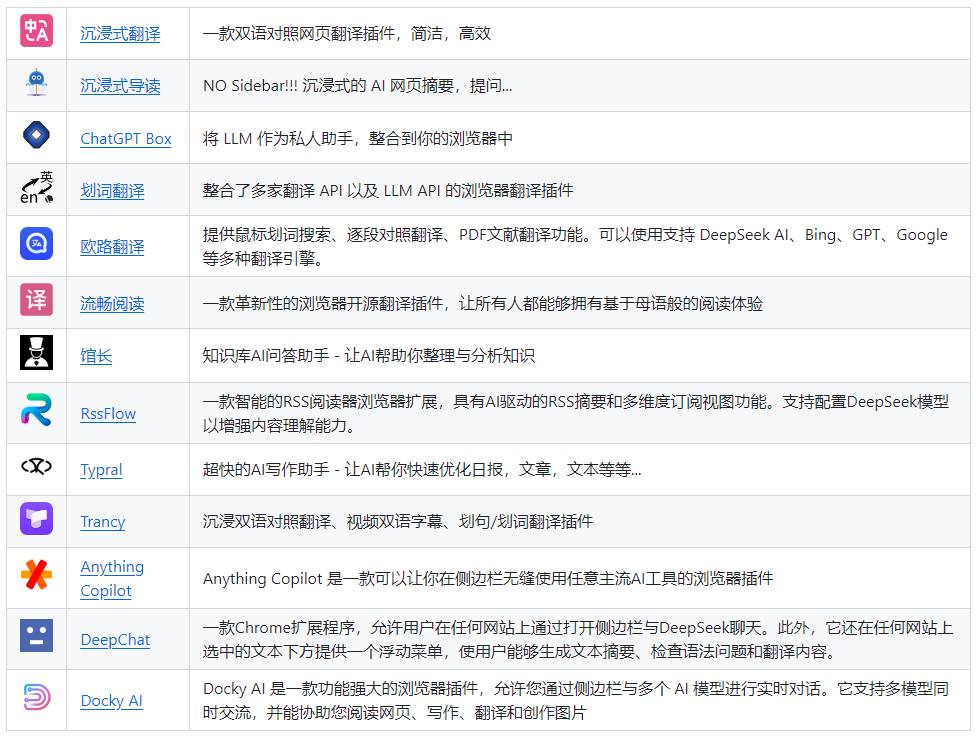This screenshot has height=737, width=976.
Task: Click the RssFlow description about RSS阅读器
Action: 576,413
